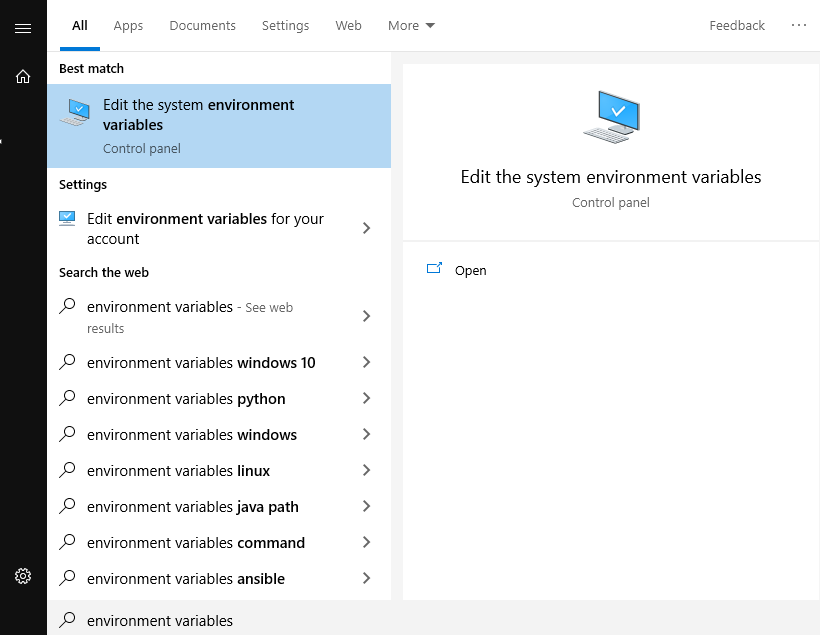This screenshot has height=635, width=820.
Task: Click the large computer icon in preview pane
Action: (611, 116)
